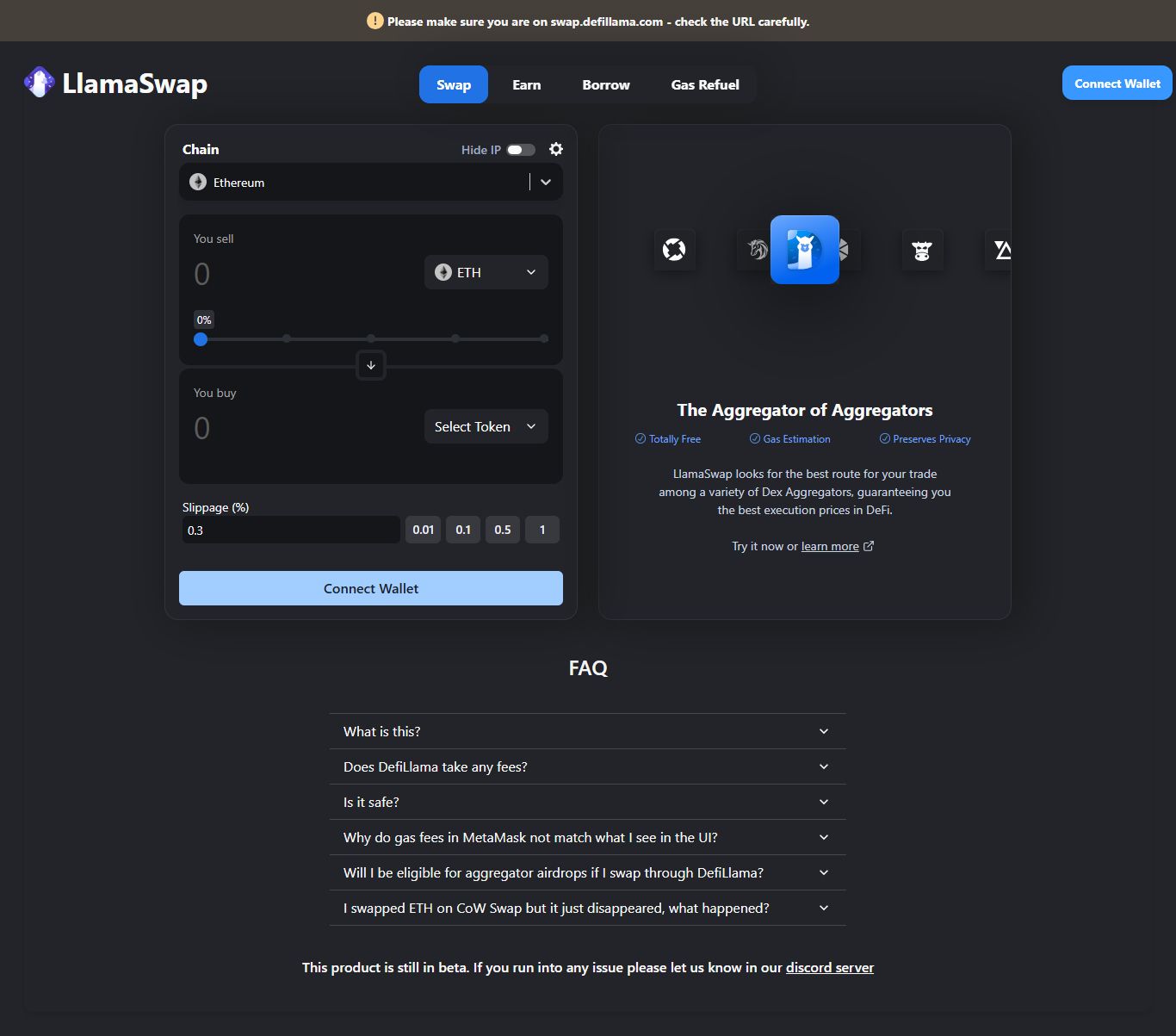The height and width of the screenshot is (1036, 1176).
Task: Switch to the Earn tab
Action: pos(527,84)
